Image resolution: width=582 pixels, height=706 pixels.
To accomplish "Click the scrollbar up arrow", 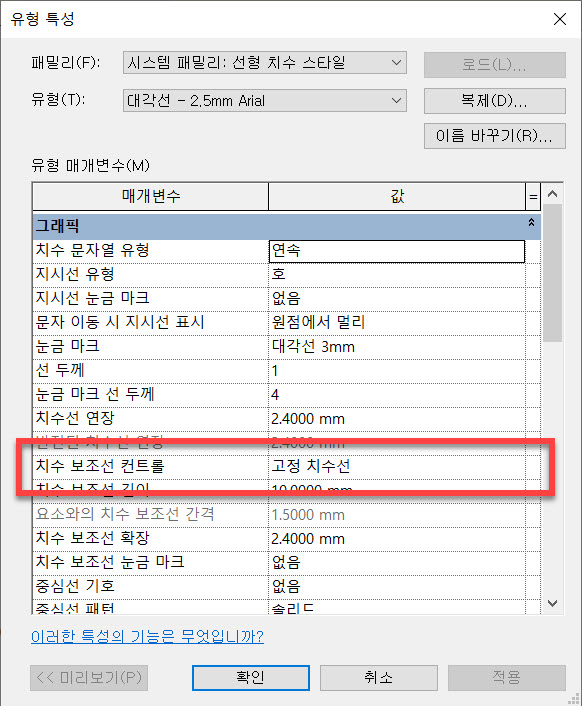I will coord(552,194).
